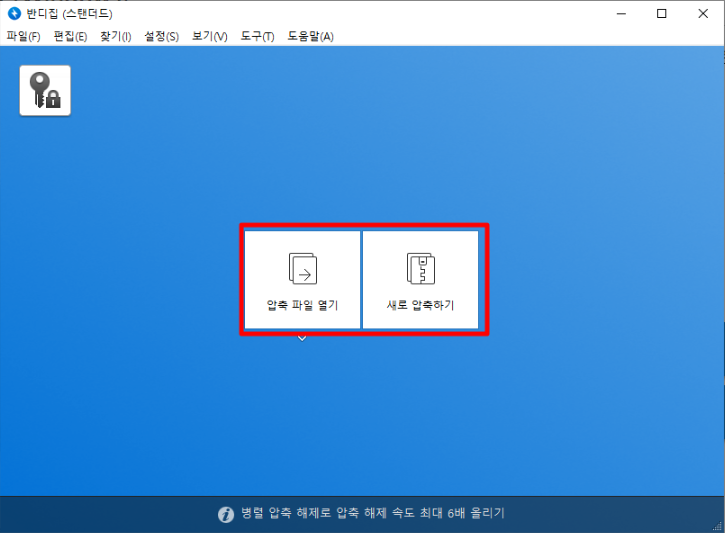Open the 보기(V) menu
The image size is (725, 533).
[x=209, y=36]
